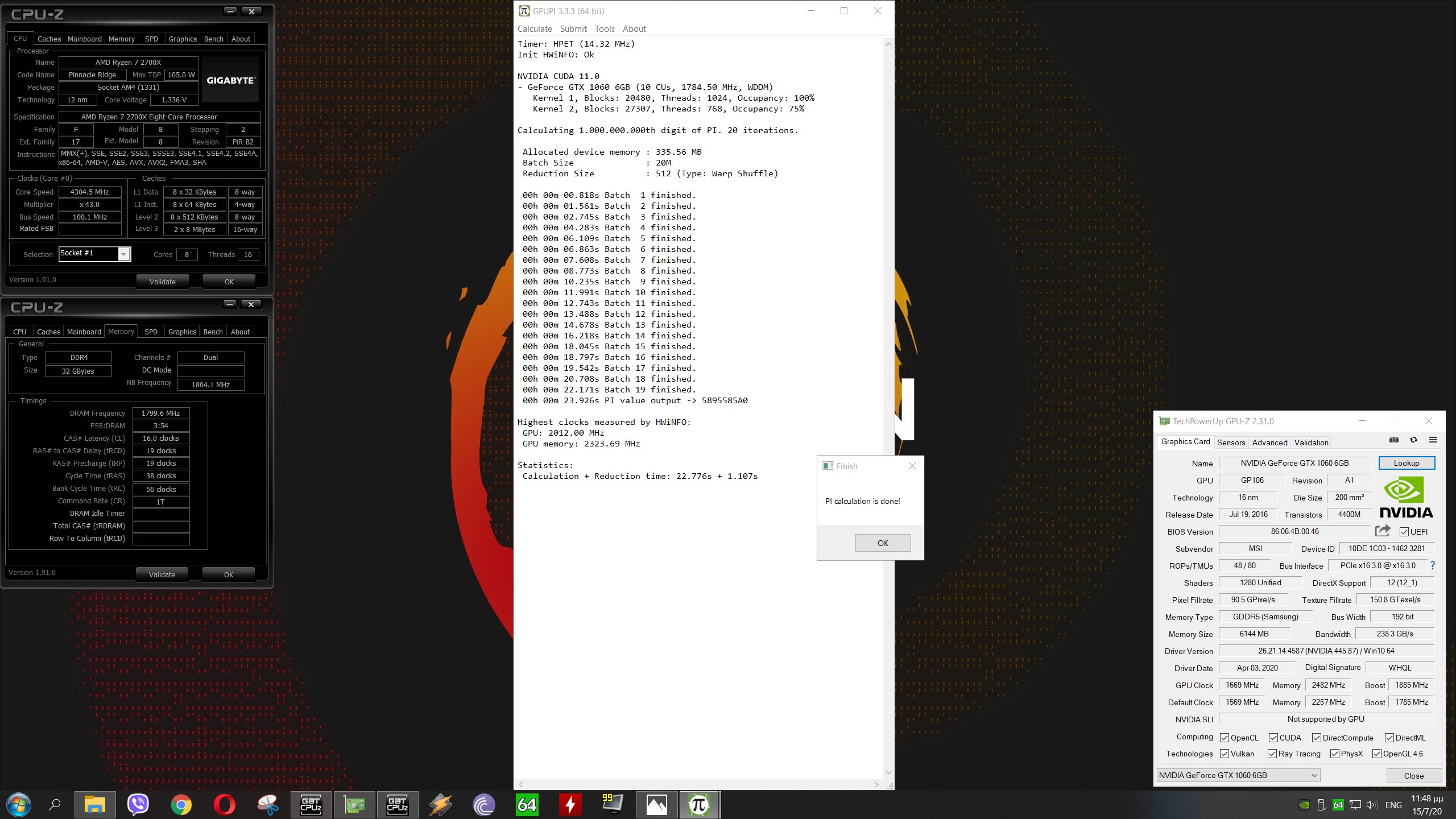Toggle the UEFI checkbox in GPU-Z

1404,532
